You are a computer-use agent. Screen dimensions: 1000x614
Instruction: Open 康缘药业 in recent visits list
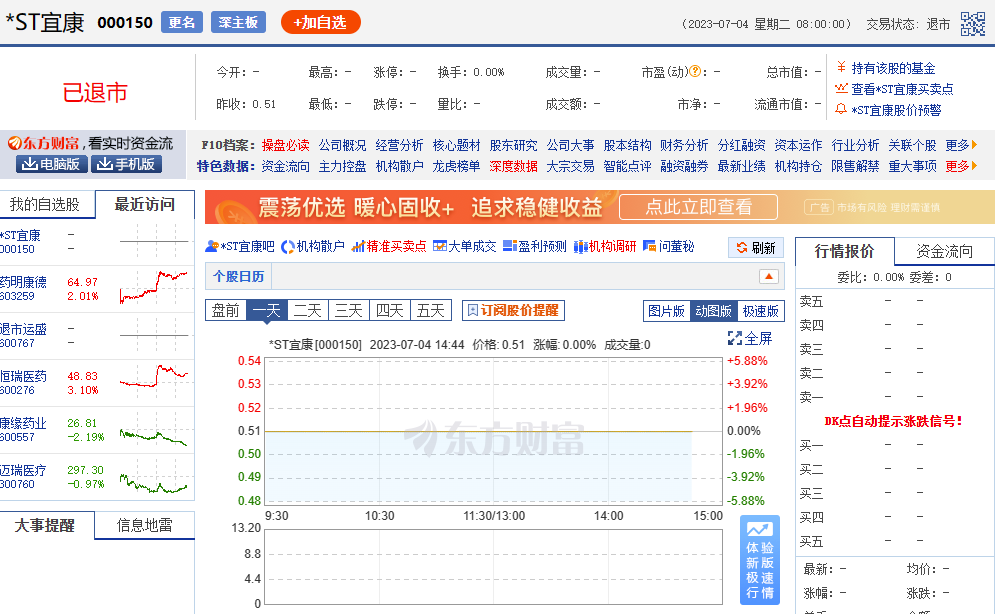pos(24,423)
